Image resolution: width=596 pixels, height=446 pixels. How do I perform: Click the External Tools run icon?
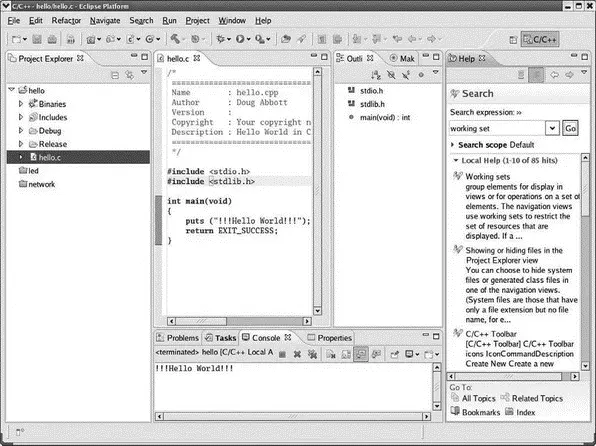pyautogui.click(x=260, y=39)
